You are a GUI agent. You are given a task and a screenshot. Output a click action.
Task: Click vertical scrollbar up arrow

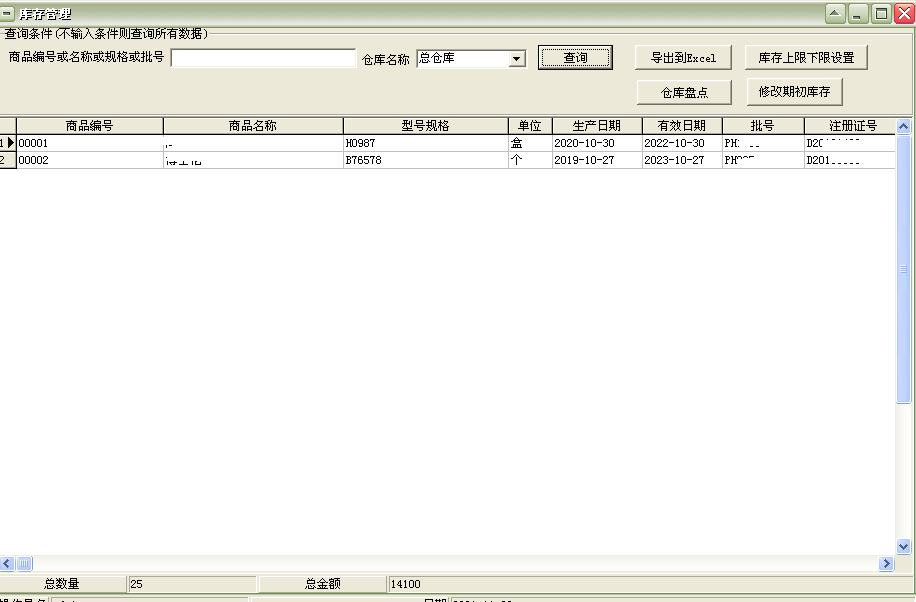[903, 126]
